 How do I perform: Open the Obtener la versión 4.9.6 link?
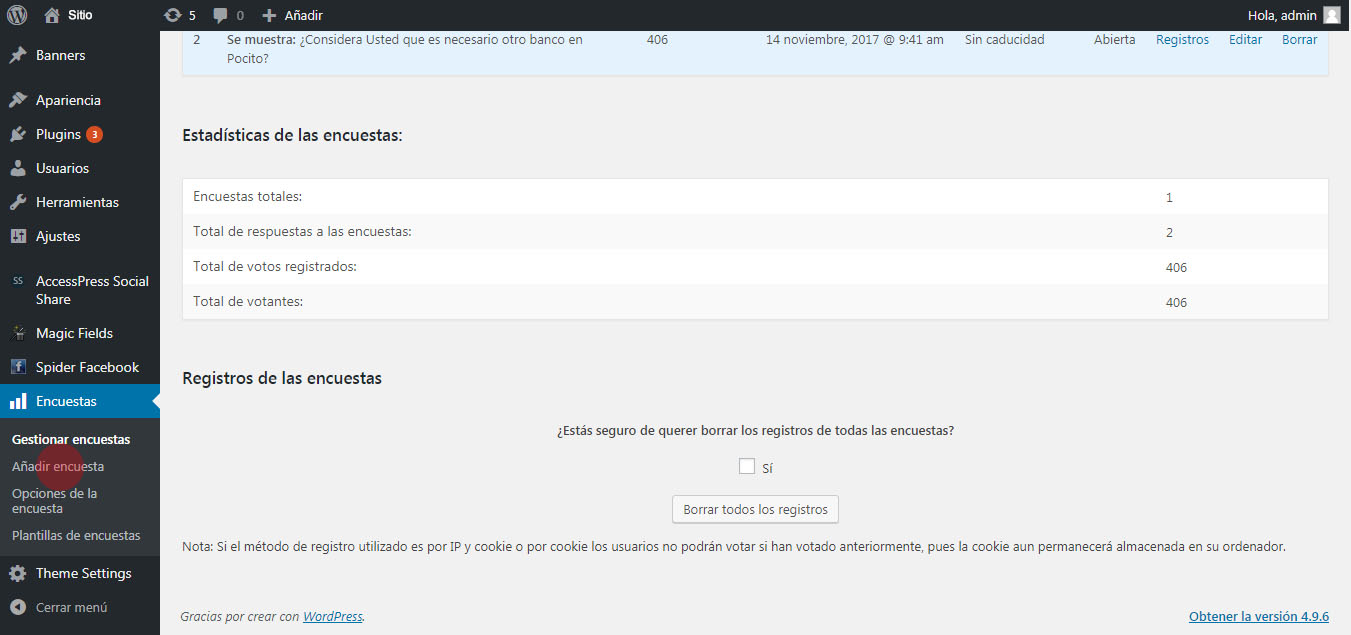(x=1258, y=616)
